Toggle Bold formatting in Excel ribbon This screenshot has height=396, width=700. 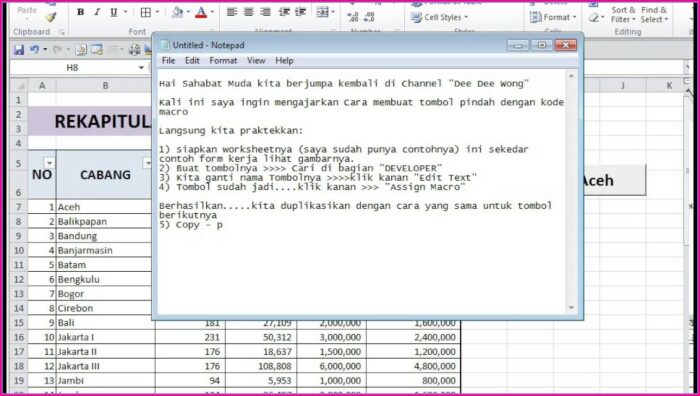click(81, 13)
